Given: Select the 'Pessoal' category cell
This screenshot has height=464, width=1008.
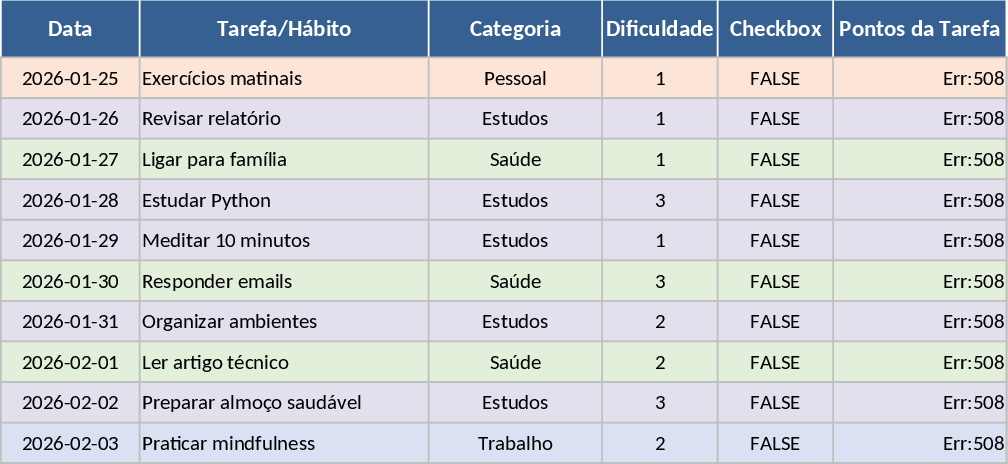Looking at the screenshot, I should coord(515,78).
